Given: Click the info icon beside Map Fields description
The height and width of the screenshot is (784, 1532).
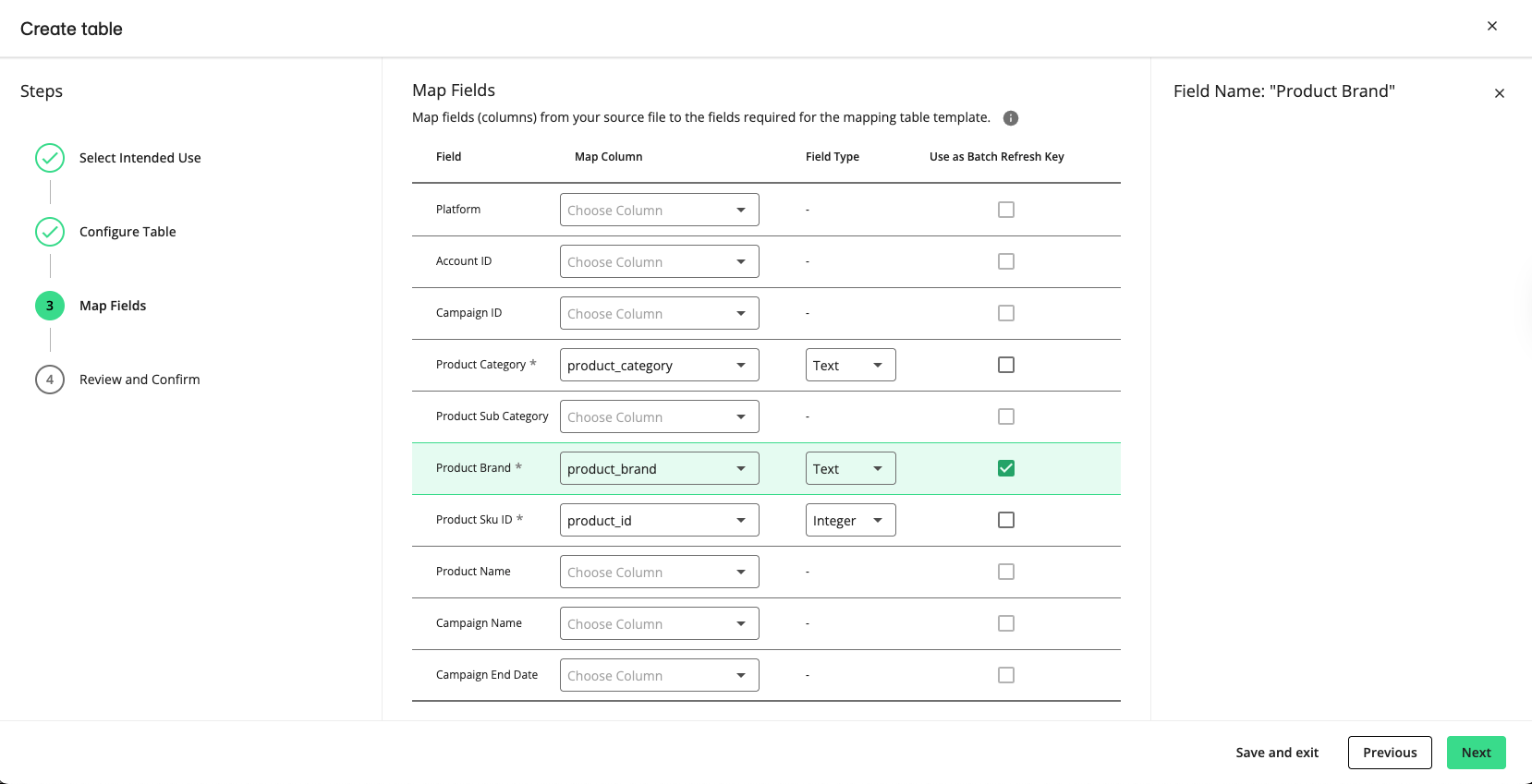Looking at the screenshot, I should (1011, 118).
